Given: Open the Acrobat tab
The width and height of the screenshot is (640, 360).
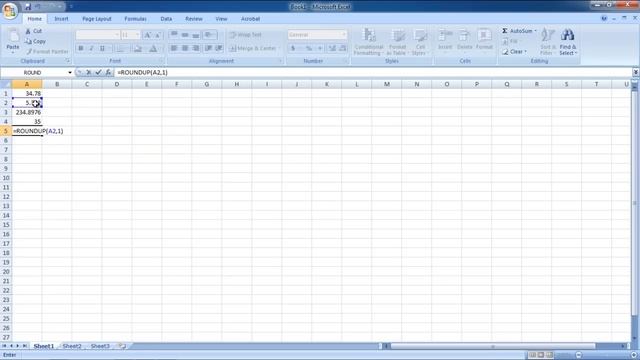Looking at the screenshot, I should point(250,19).
